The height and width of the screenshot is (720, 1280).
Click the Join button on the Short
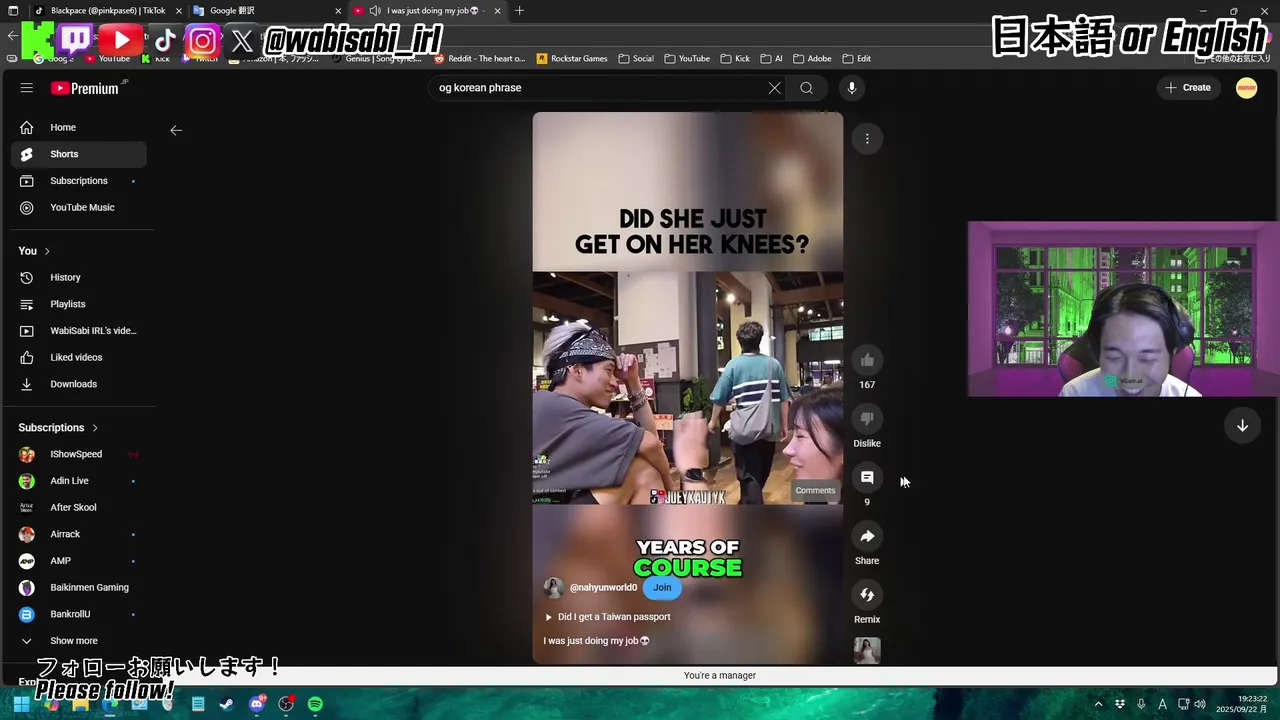(x=662, y=588)
